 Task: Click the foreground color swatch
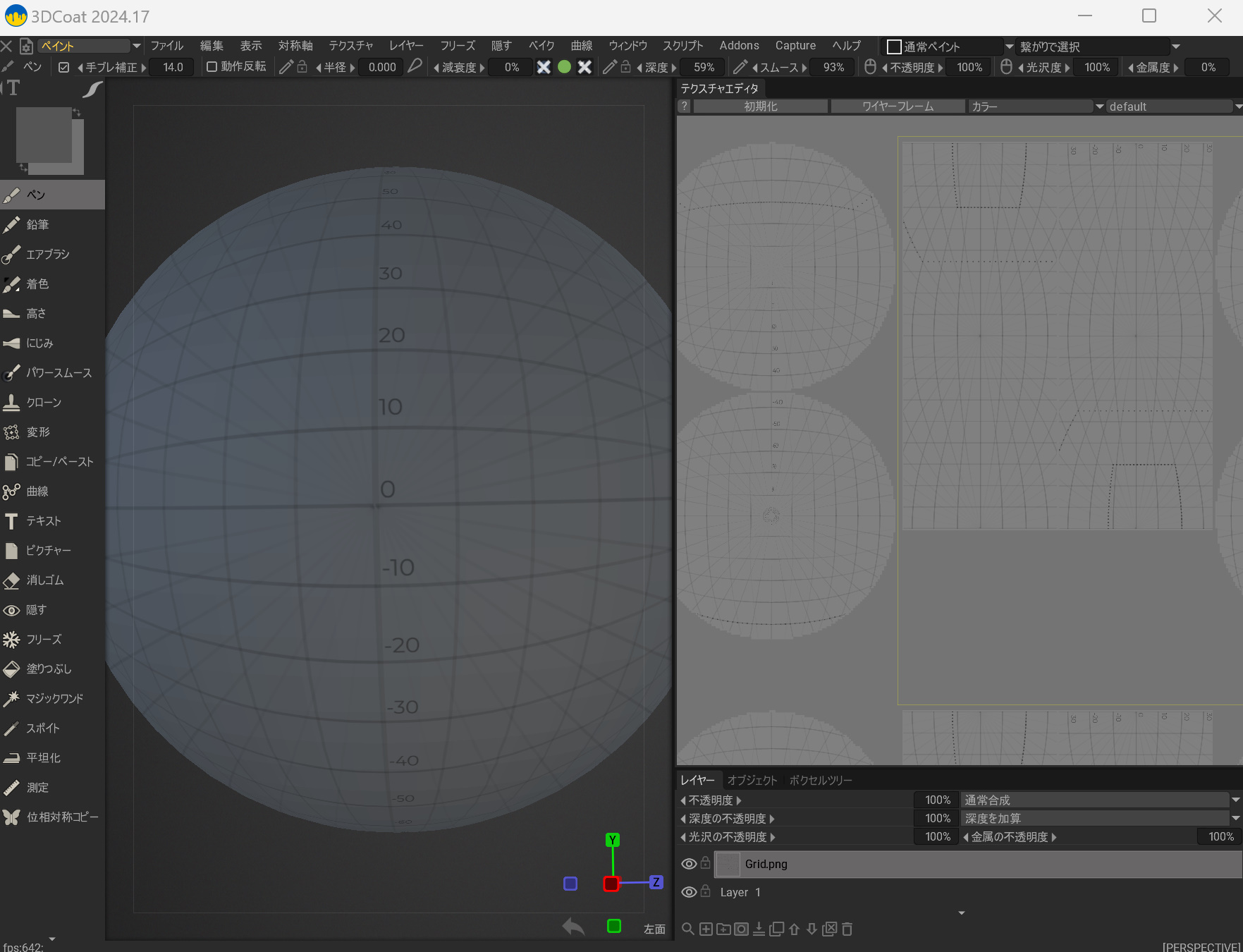tap(44, 134)
